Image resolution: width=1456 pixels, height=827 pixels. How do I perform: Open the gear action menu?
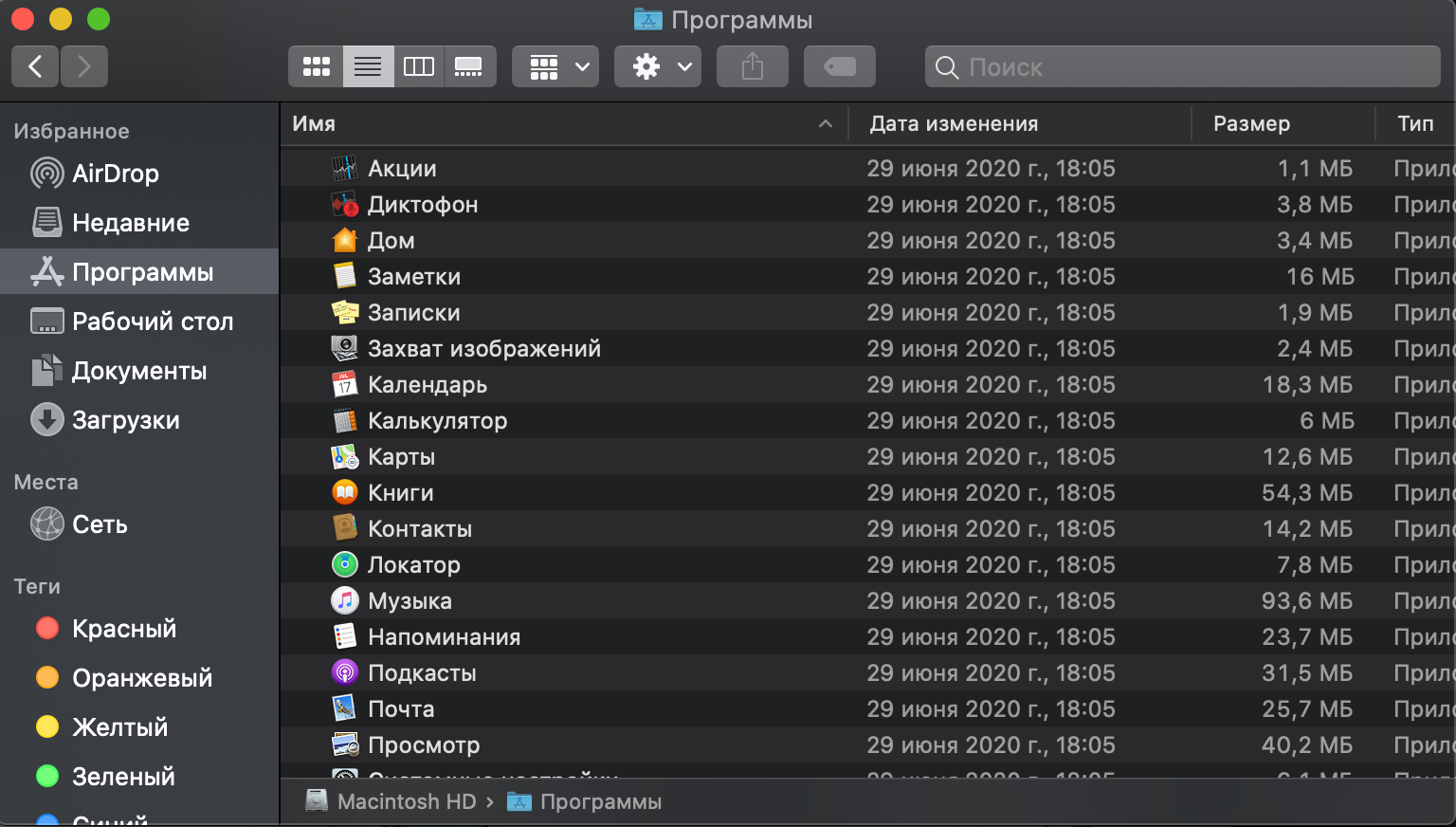point(658,66)
